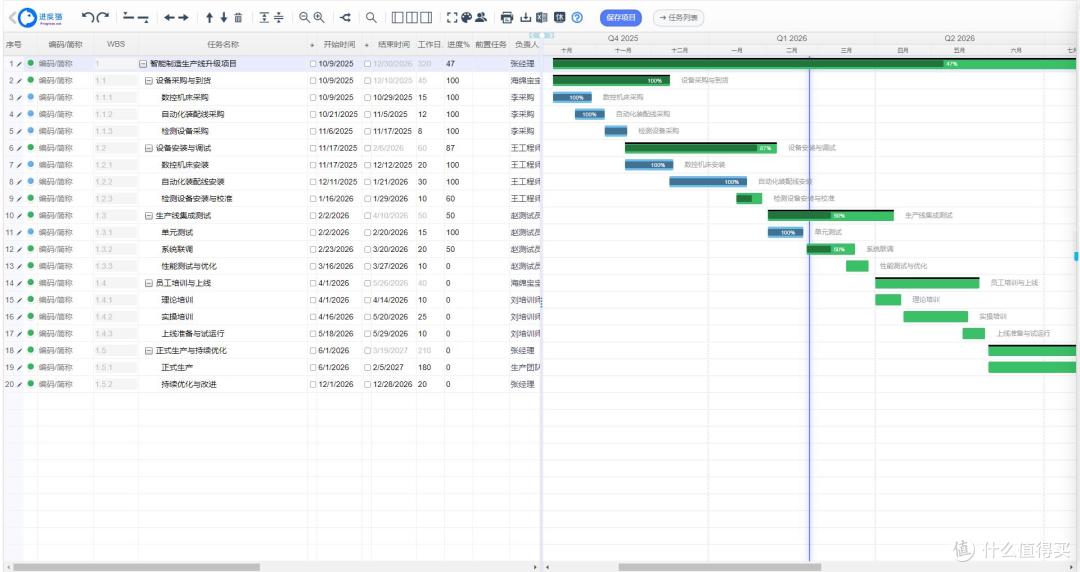Open the resources people icon

tap(481, 17)
